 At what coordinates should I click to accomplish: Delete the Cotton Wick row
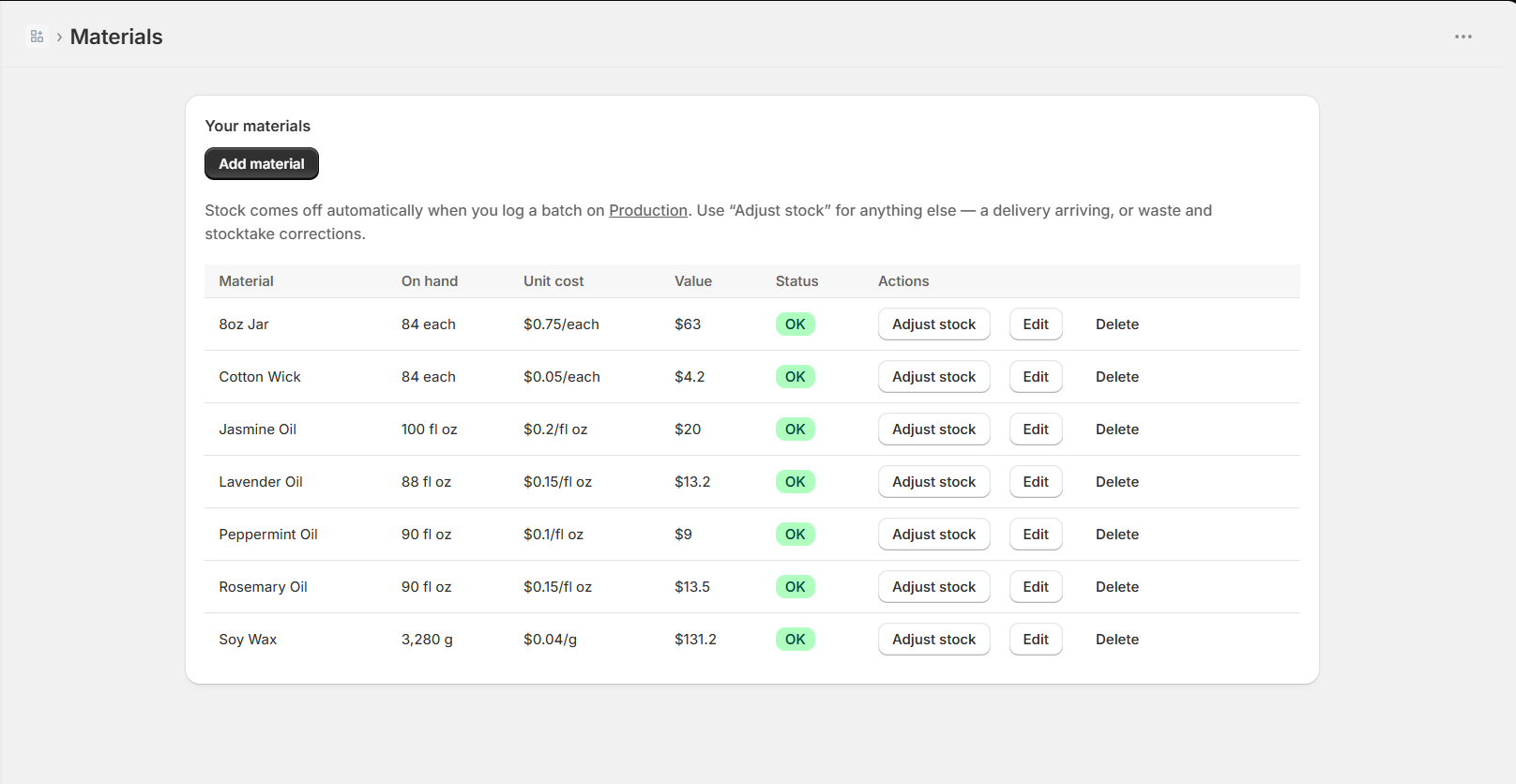point(1117,376)
